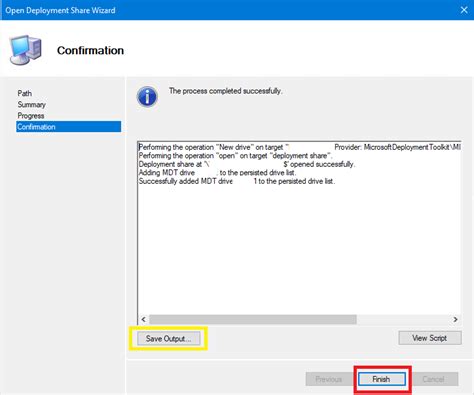Click the 'Successfully added MDT drive' line
Viewport: 474px width, 395px height.
(x=237, y=181)
